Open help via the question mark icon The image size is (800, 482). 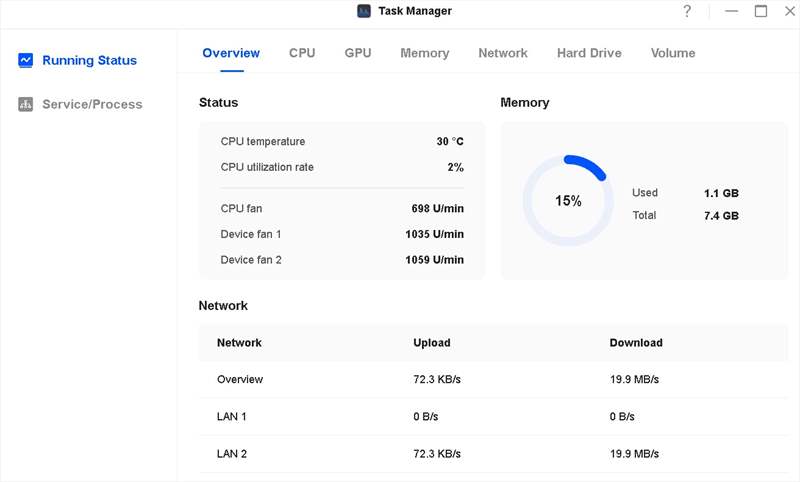pyautogui.click(x=687, y=11)
